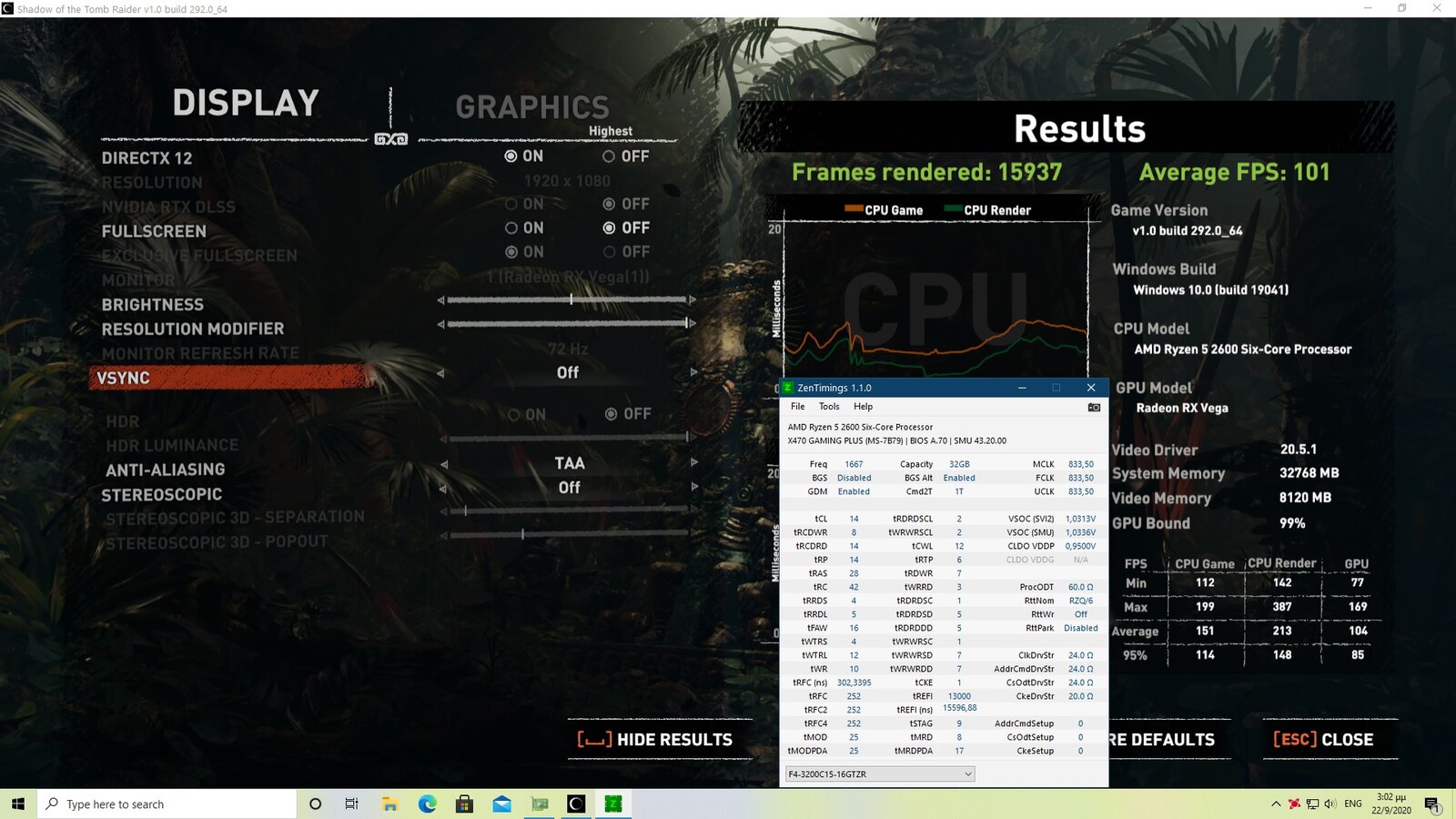The height and width of the screenshot is (819, 1456).
Task: Open Microsoft Store from the taskbar
Action: click(464, 804)
